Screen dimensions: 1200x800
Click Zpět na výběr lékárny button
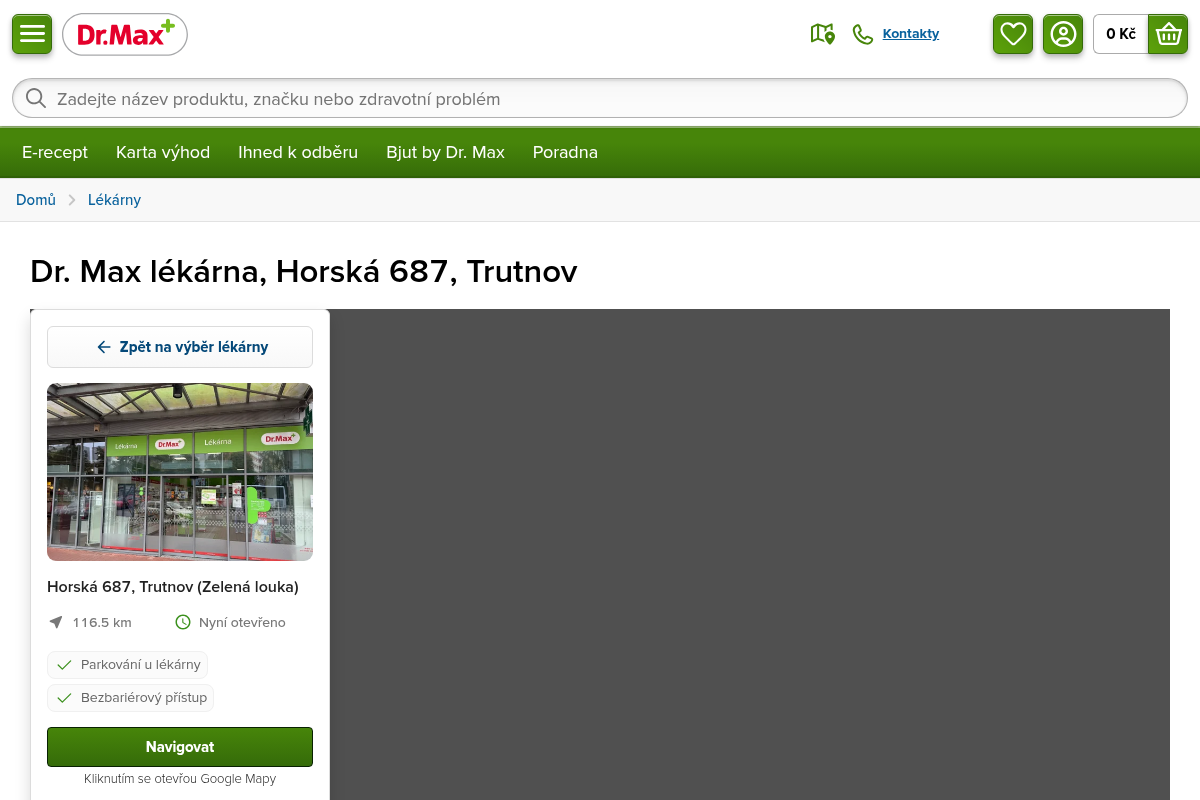(180, 347)
